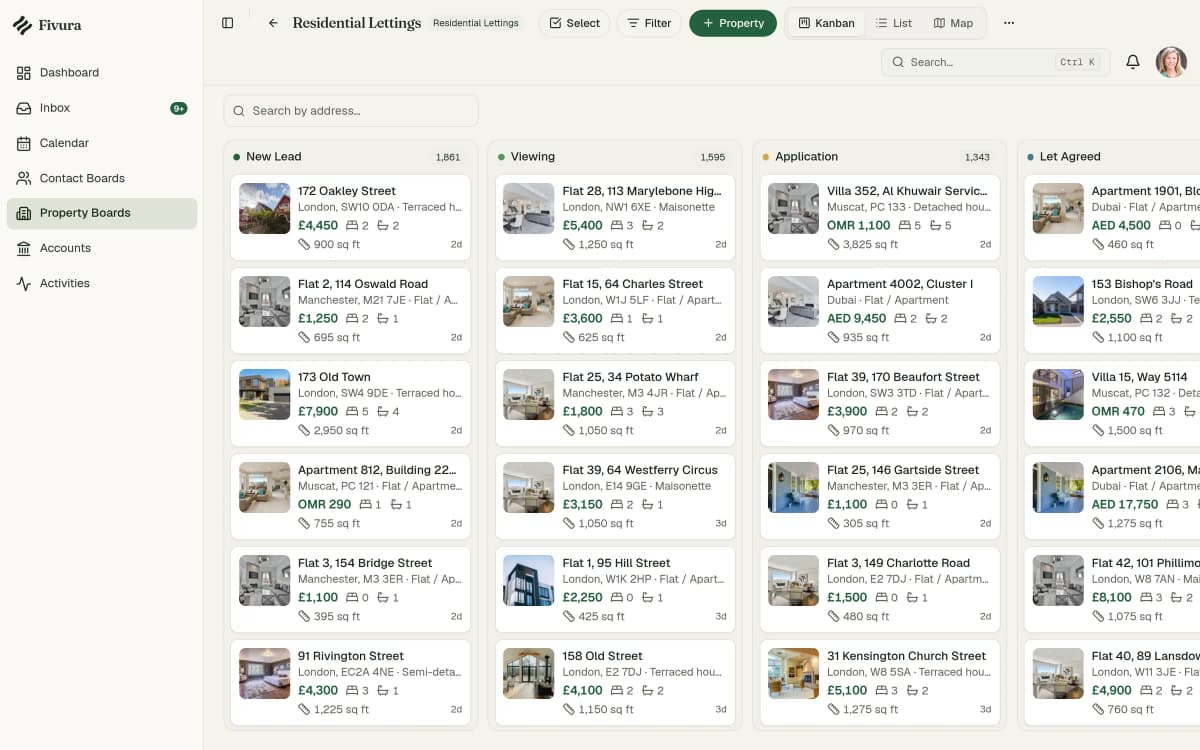The height and width of the screenshot is (750, 1200).
Task: Open 31 Kensington Church Street photo
Action: [794, 673]
